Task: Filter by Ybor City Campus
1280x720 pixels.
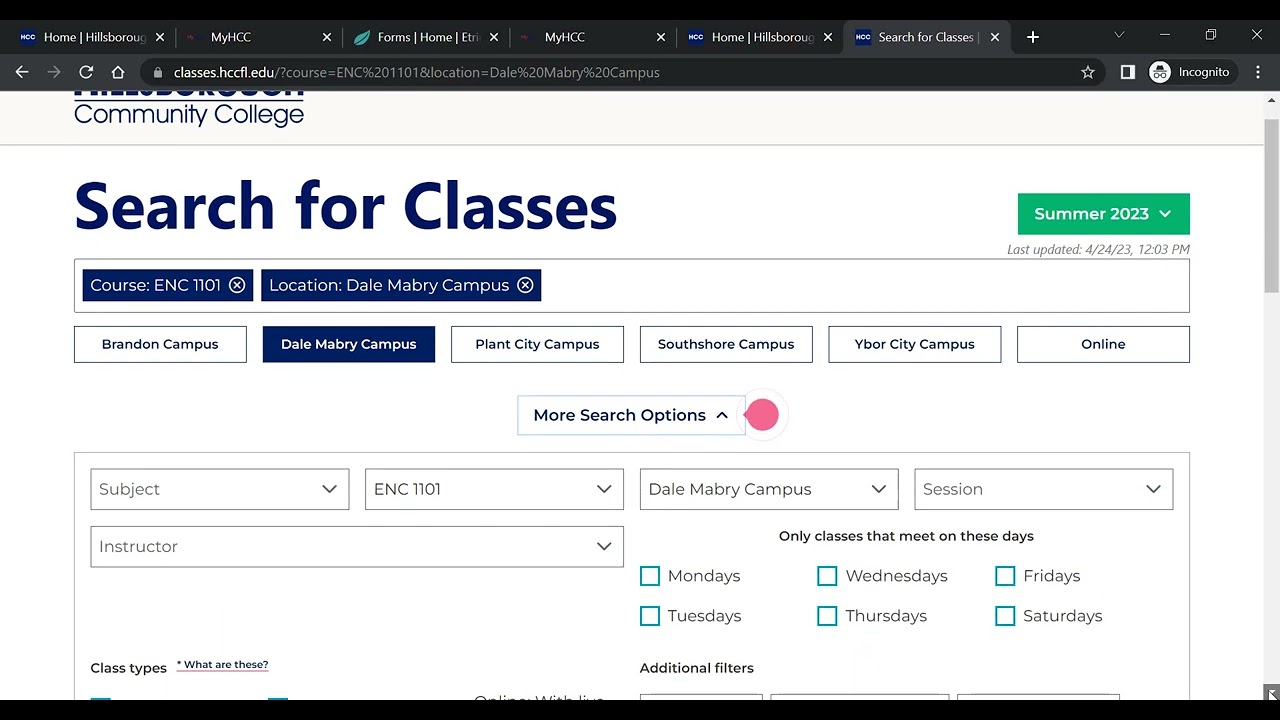Action: 915,344
